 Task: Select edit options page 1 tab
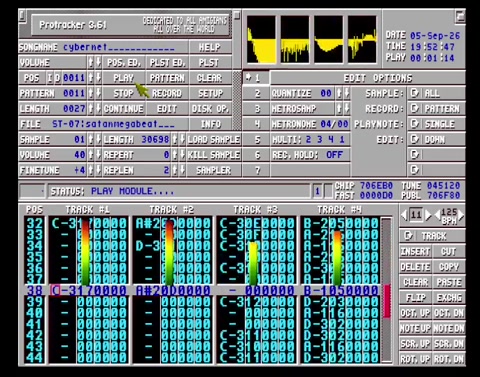point(256,78)
